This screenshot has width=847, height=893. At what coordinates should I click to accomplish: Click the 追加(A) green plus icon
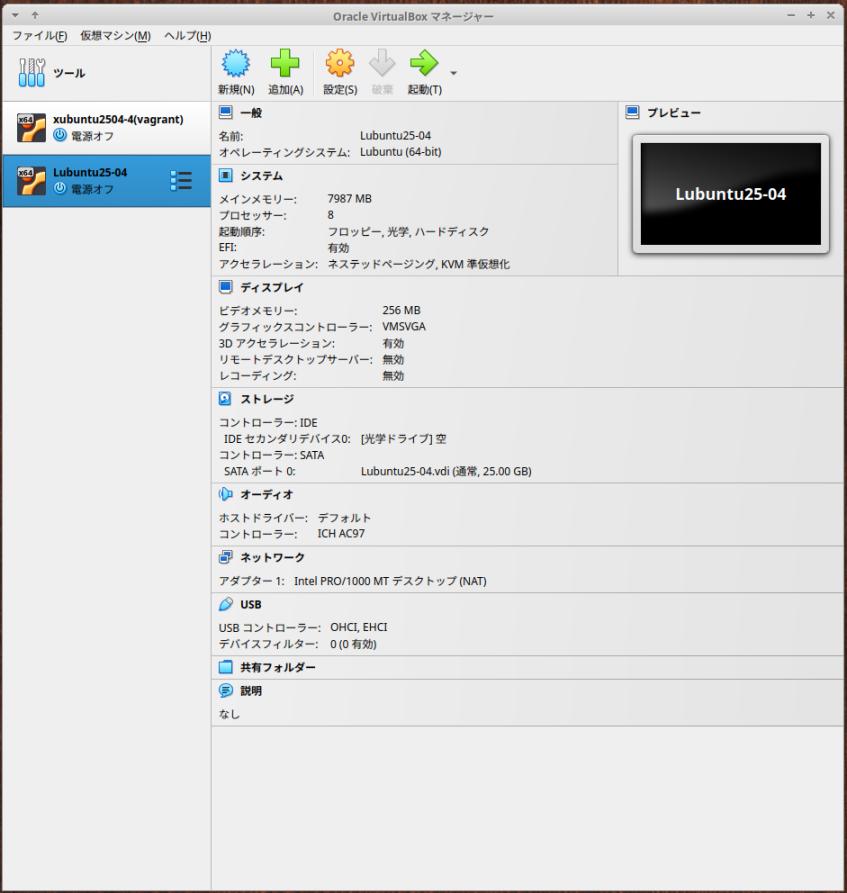[285, 63]
